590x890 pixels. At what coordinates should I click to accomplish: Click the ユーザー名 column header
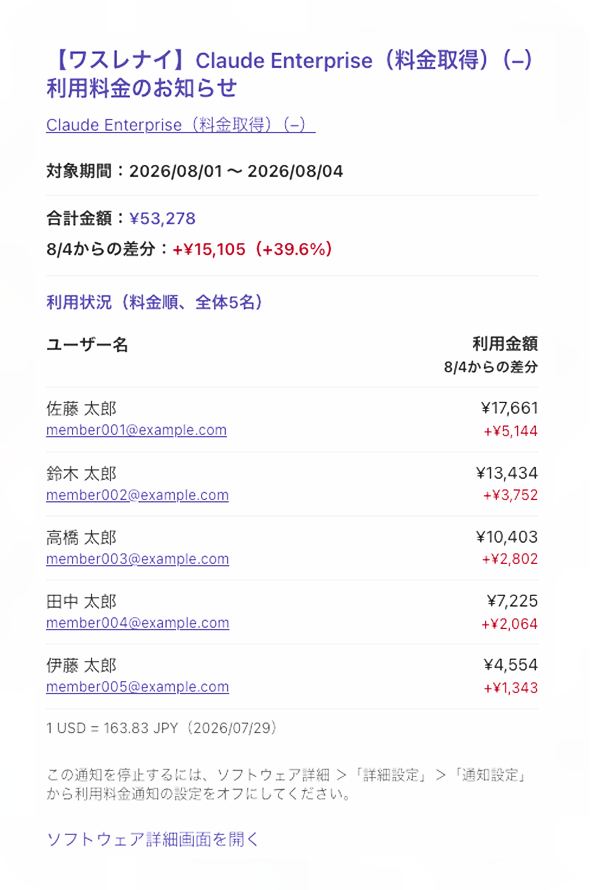(x=87, y=345)
